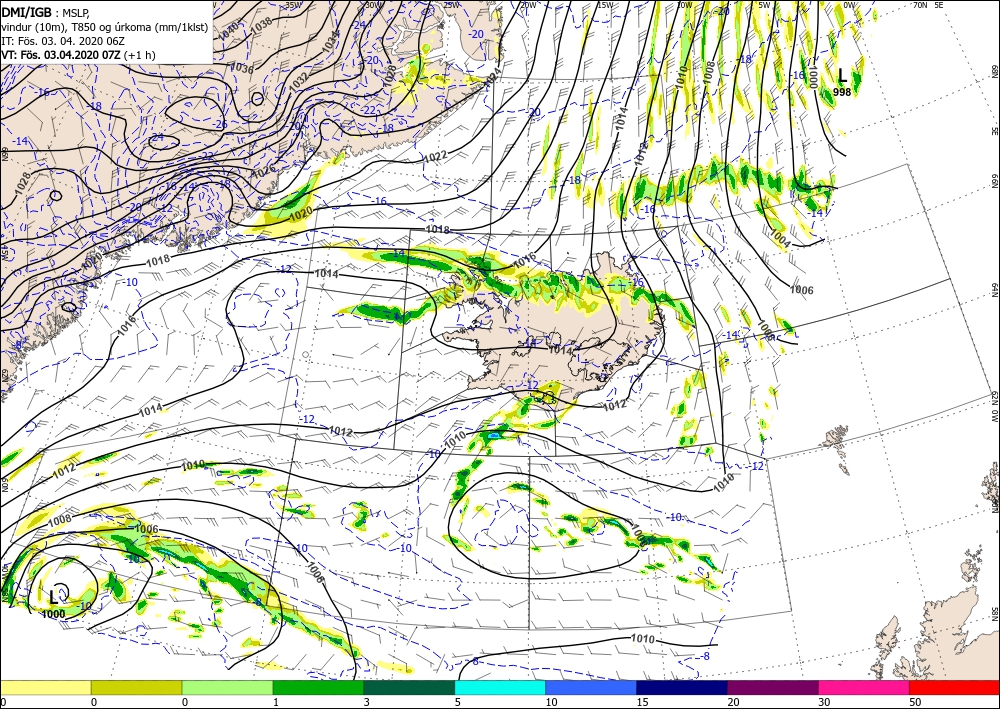
Task: Click the '1032' isobar label
Action: tap(298, 82)
